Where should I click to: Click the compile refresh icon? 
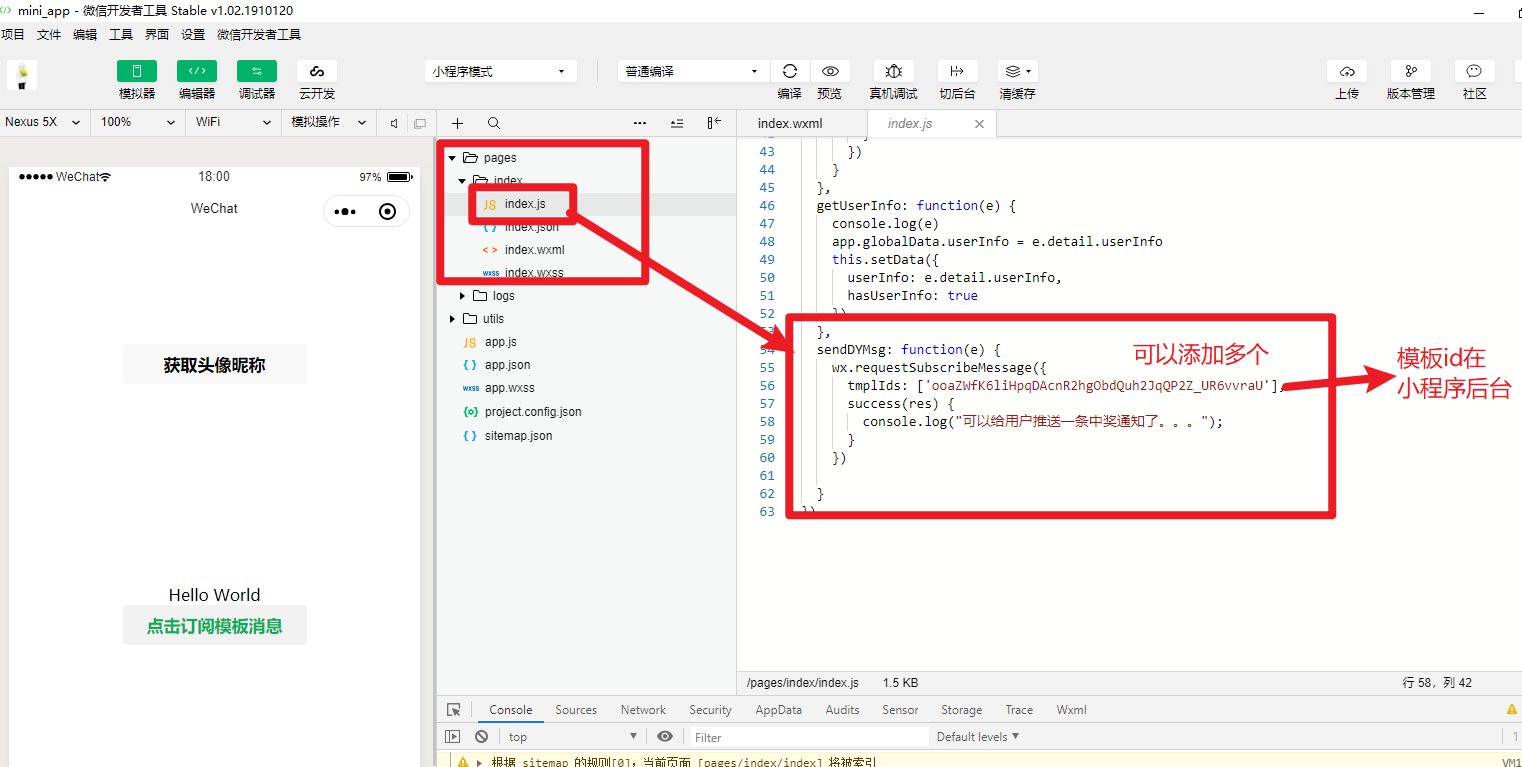790,71
